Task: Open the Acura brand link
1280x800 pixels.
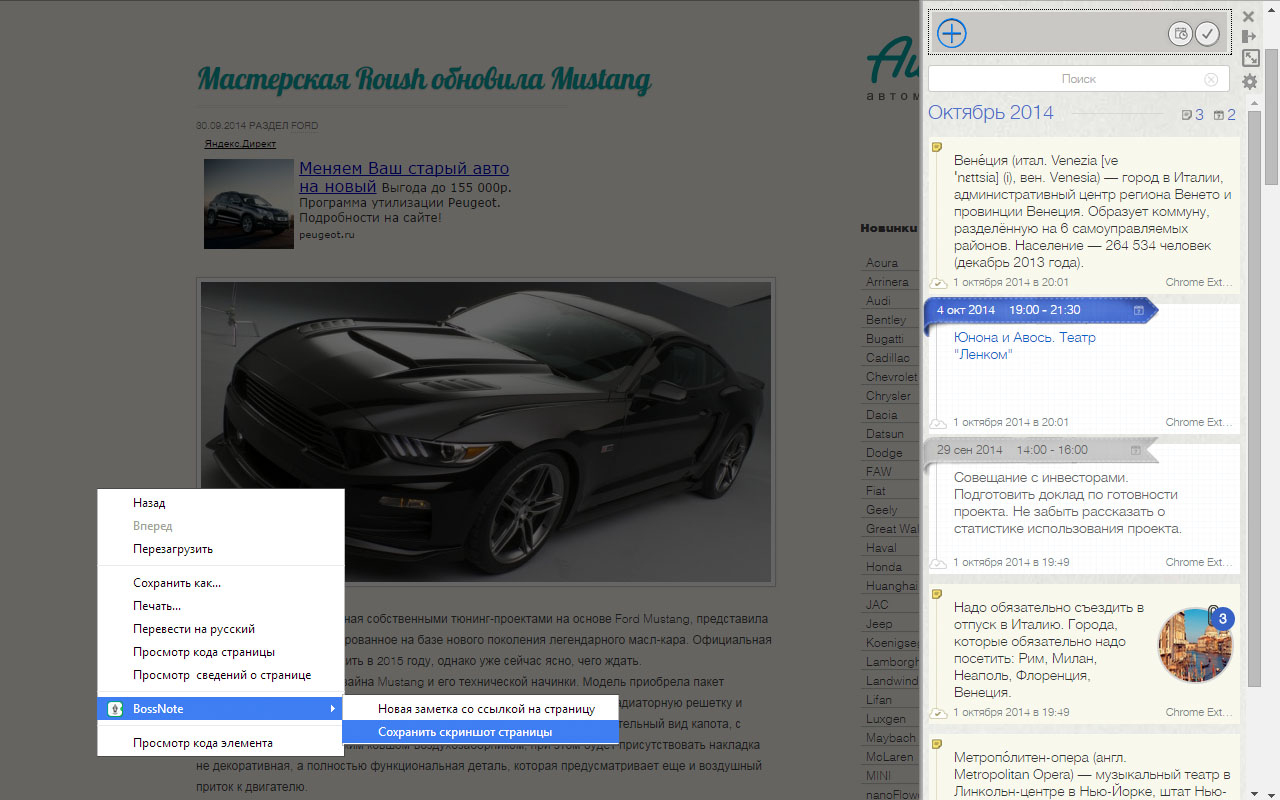Action: (x=882, y=263)
